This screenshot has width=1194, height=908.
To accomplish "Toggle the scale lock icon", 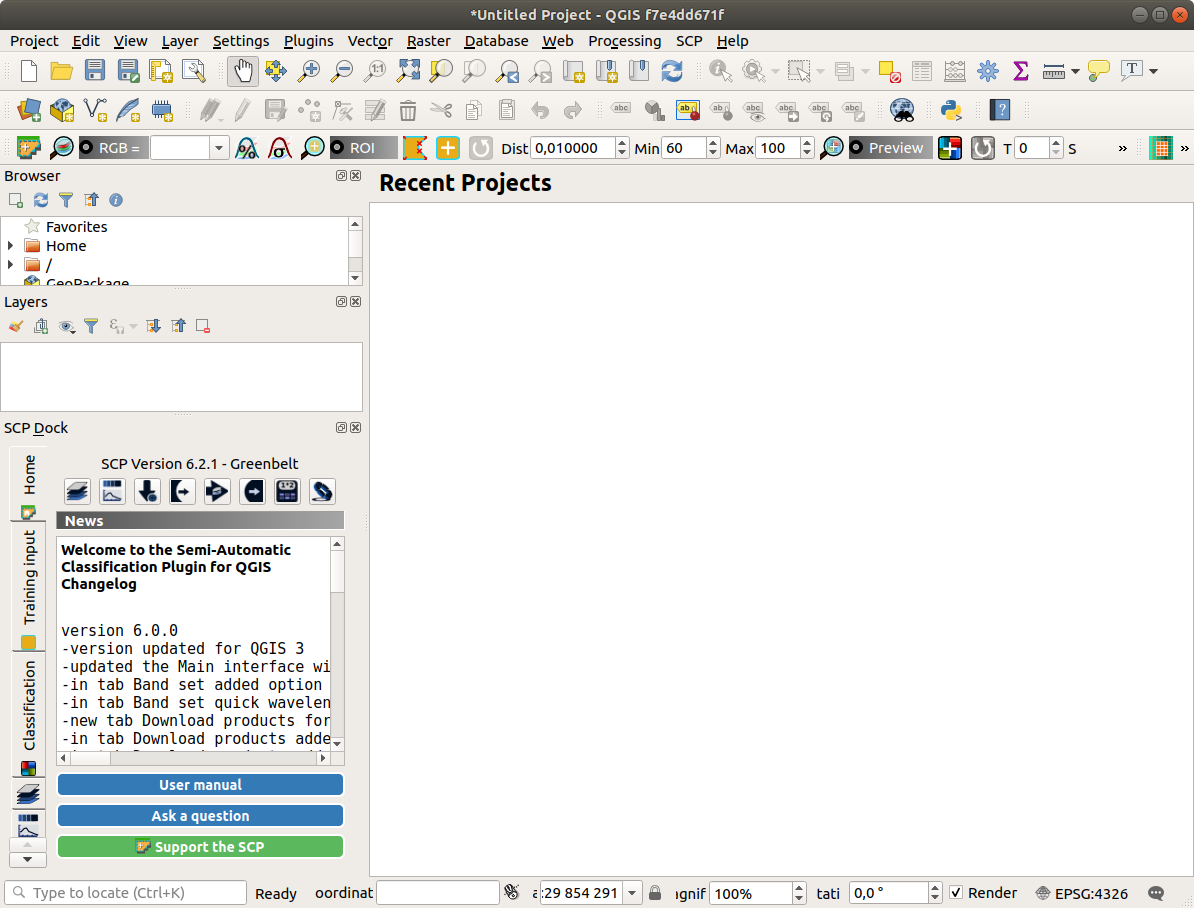I will pos(655,893).
